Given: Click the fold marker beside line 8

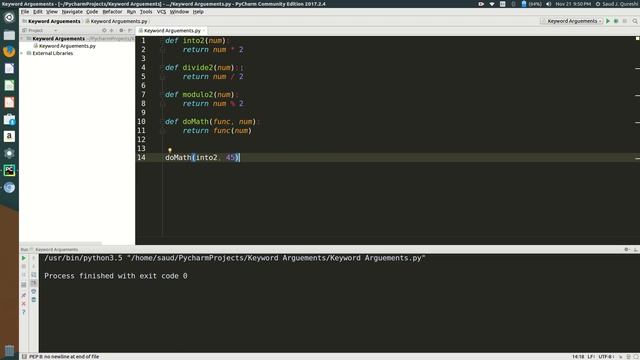Looking at the screenshot, I should [162, 104].
